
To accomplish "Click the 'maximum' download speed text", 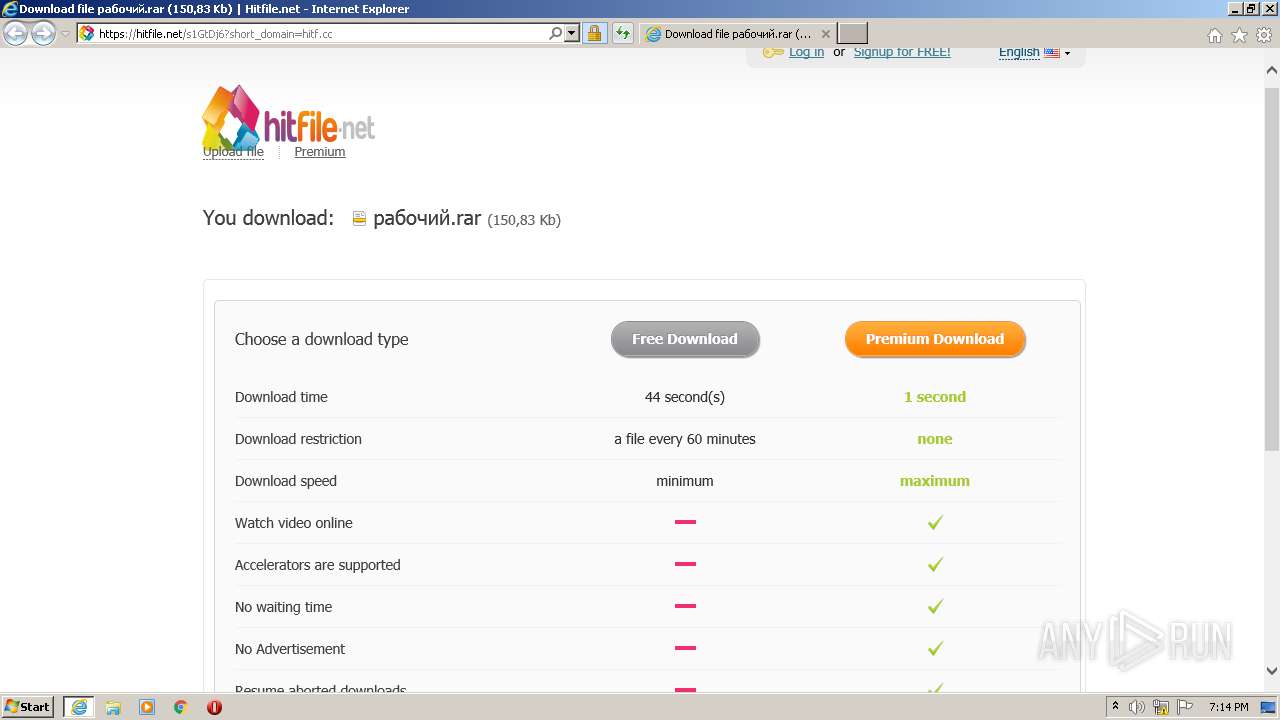I will [x=935, y=481].
